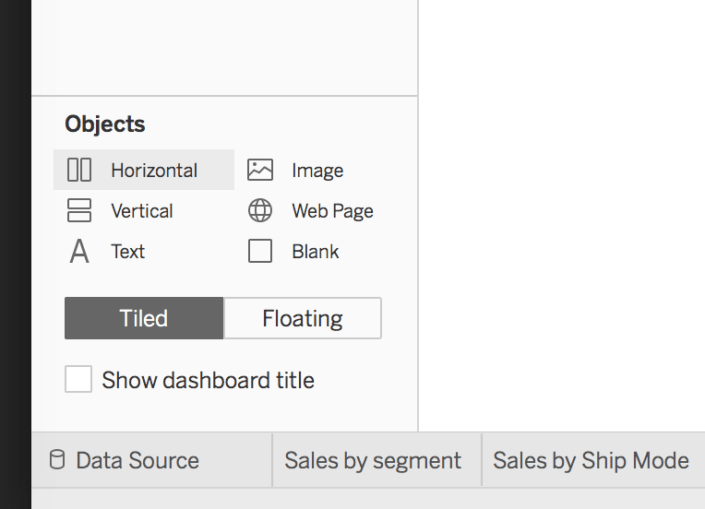Select the Text object 'A' icon

pos(79,252)
